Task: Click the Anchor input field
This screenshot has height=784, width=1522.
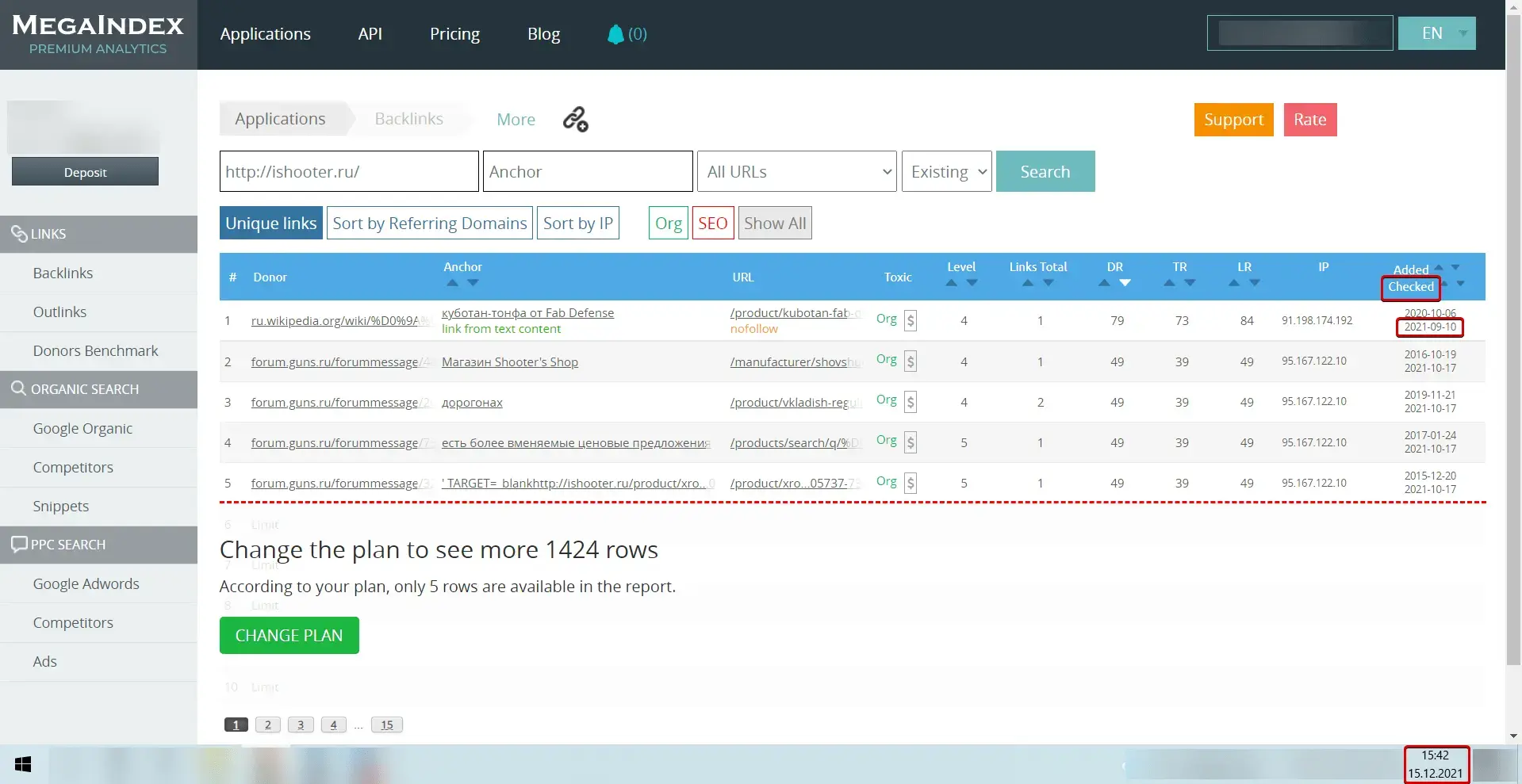Action: tap(588, 171)
